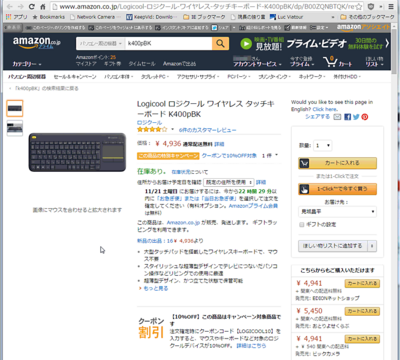Click the shield extension icon

coord(371,6)
